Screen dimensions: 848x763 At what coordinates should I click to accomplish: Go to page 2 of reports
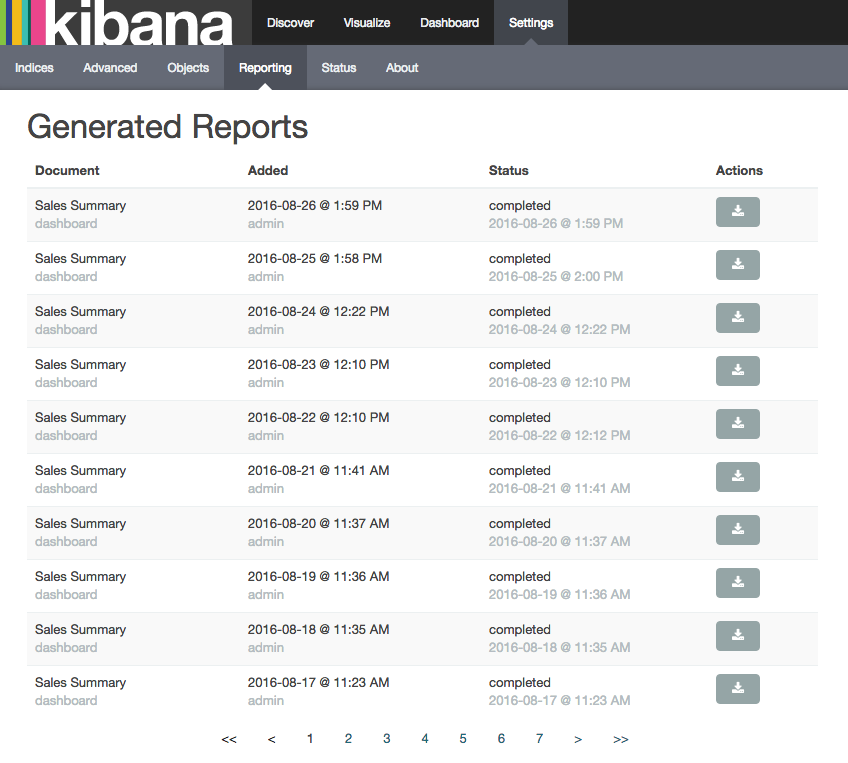click(348, 739)
